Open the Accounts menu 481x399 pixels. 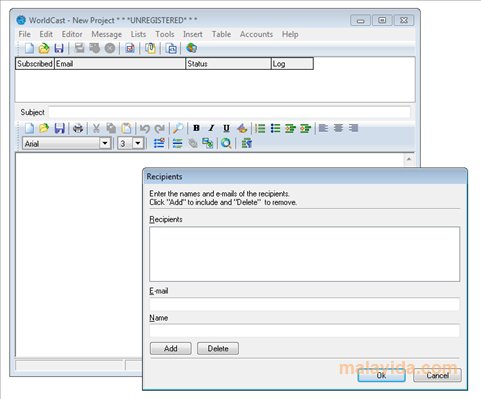tap(256, 34)
